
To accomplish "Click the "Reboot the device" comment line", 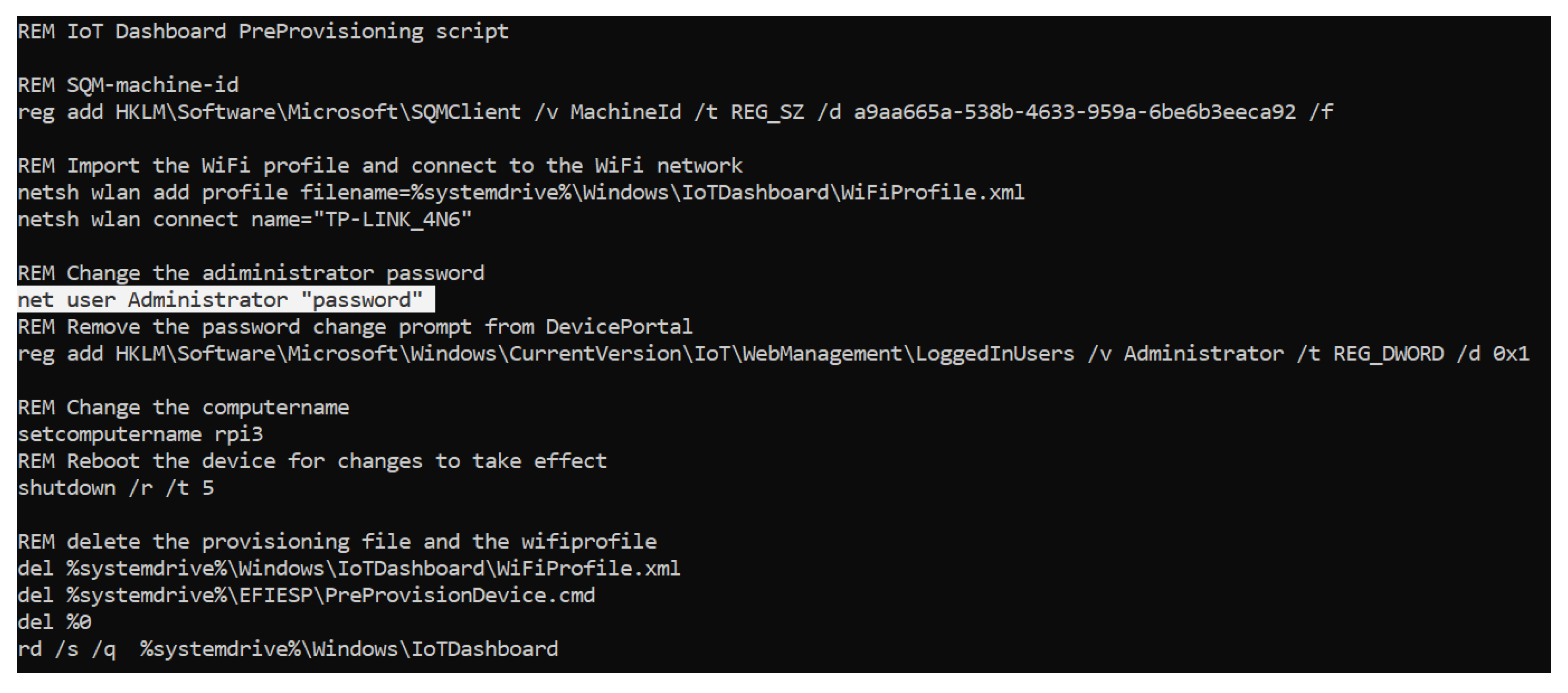I will [312, 461].
